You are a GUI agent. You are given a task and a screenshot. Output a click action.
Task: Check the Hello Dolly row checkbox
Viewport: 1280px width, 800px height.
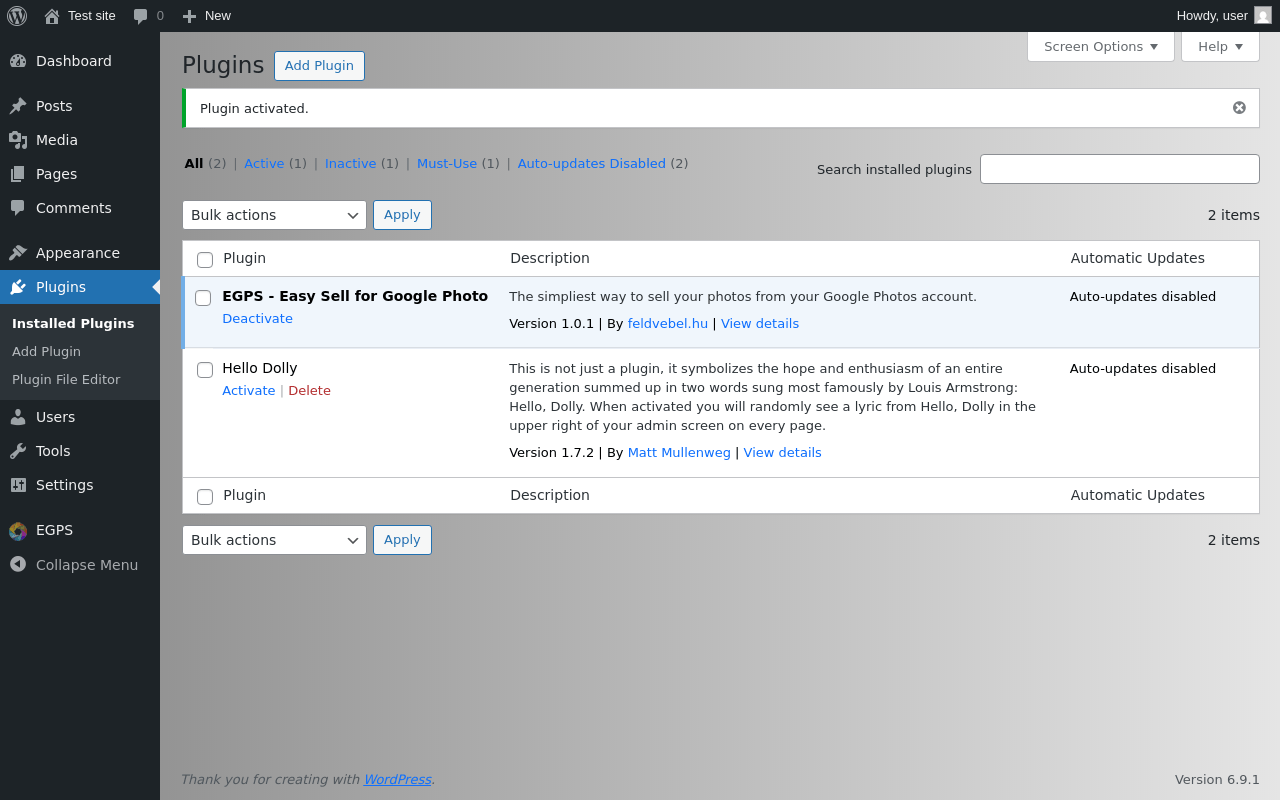[x=205, y=370]
